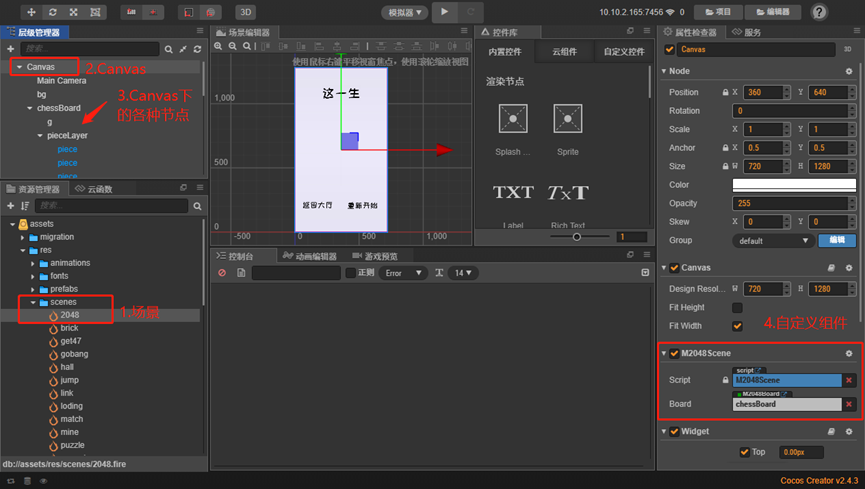Click the blue 编辑 group button
Screen dimensions: 865x489
coord(837,241)
